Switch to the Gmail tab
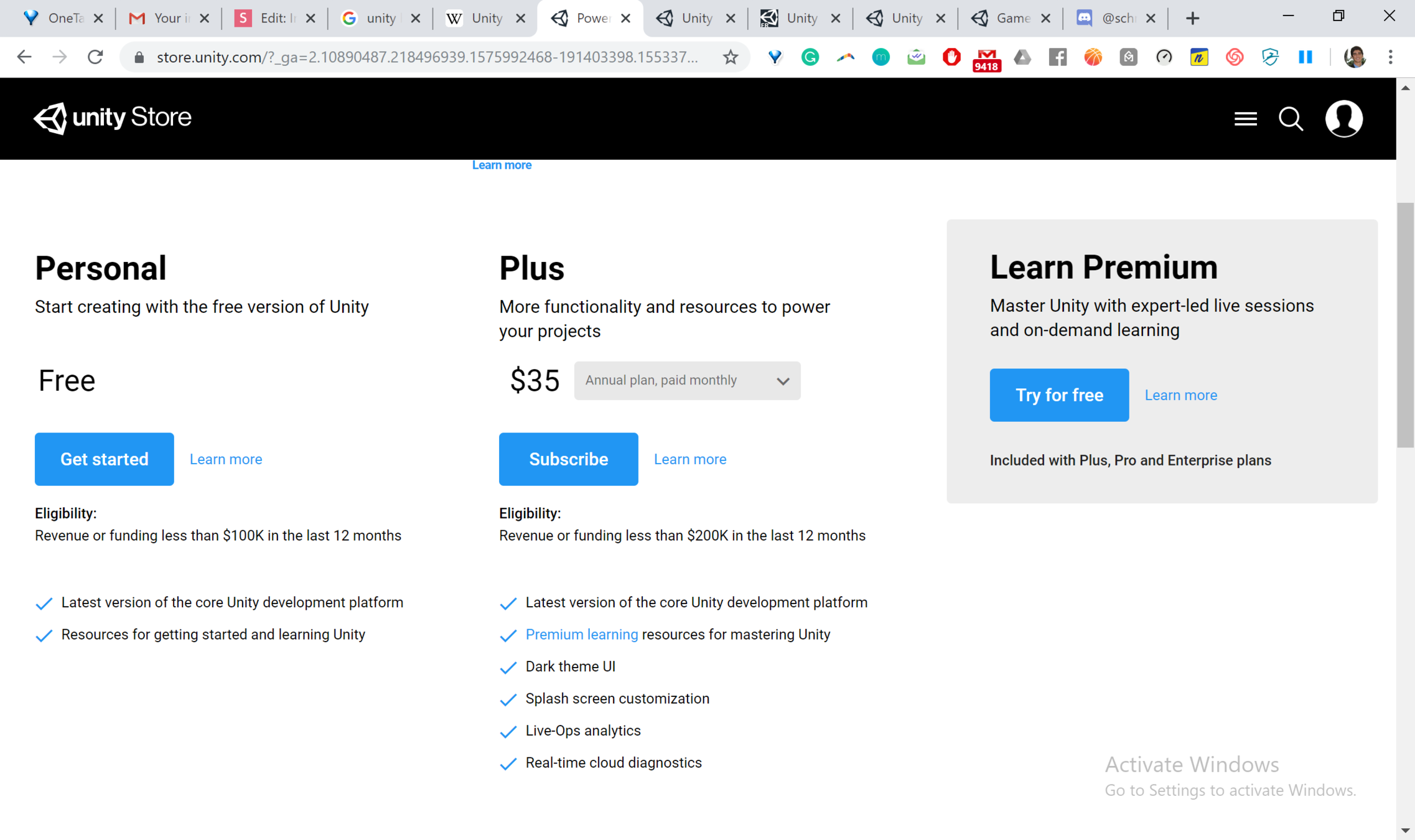 click(x=159, y=18)
